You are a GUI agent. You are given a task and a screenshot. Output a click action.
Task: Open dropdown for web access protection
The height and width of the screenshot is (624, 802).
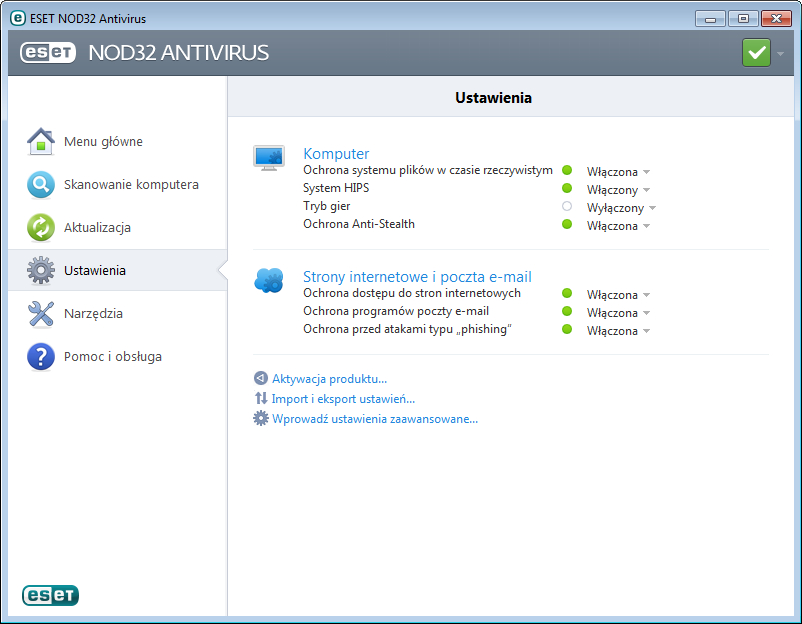click(x=618, y=295)
